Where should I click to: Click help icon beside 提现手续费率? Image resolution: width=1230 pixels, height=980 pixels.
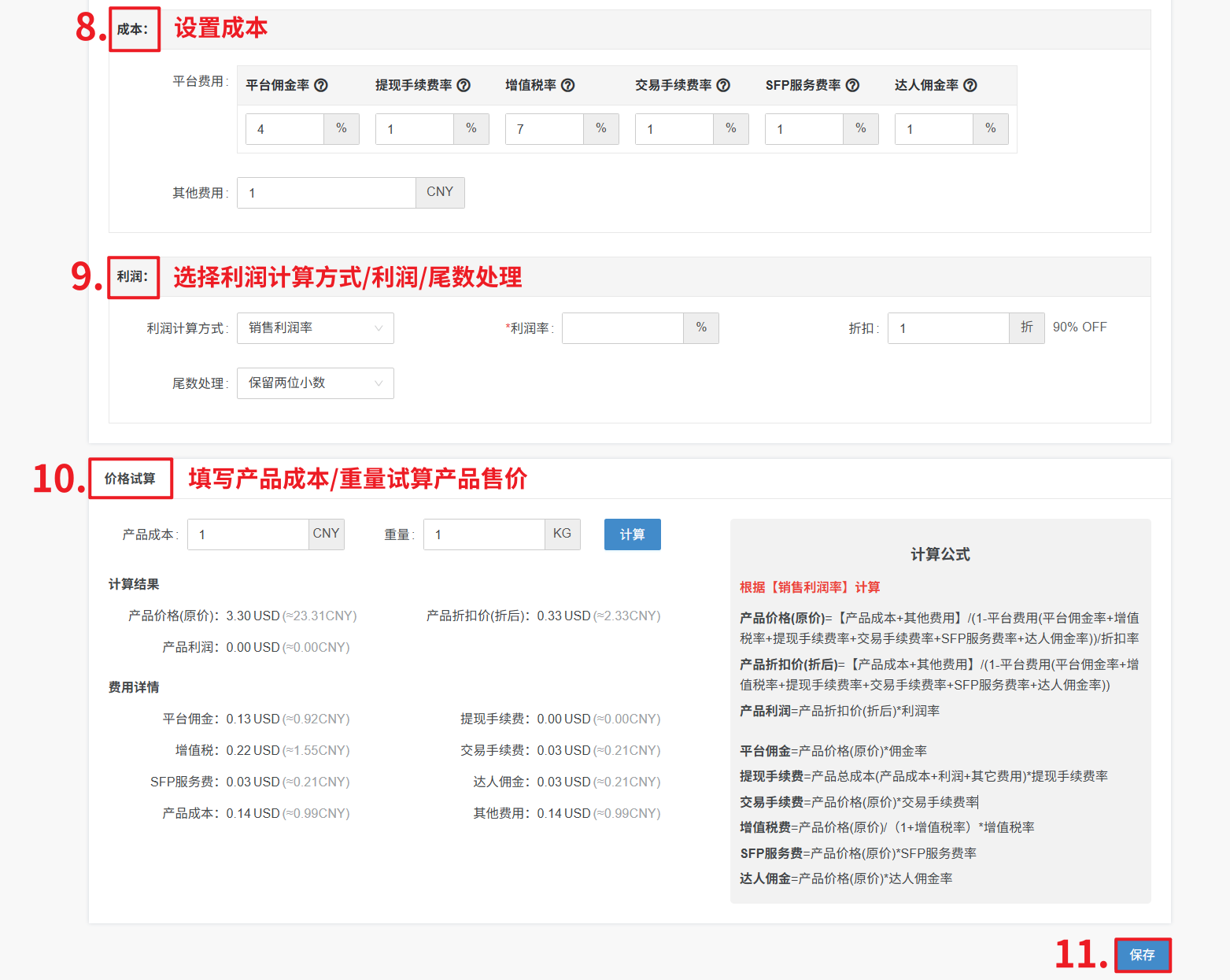(x=464, y=86)
